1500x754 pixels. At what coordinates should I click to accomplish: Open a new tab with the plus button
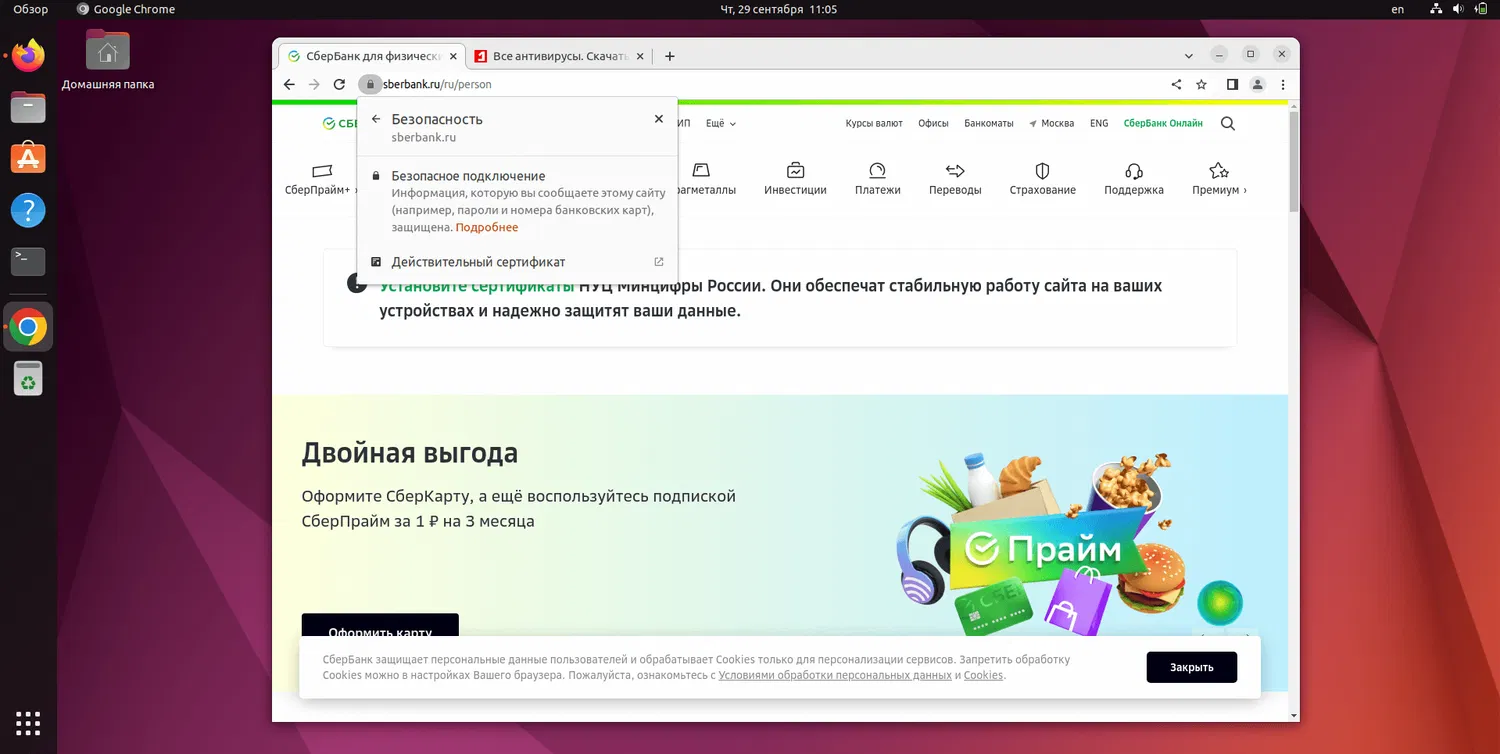670,56
